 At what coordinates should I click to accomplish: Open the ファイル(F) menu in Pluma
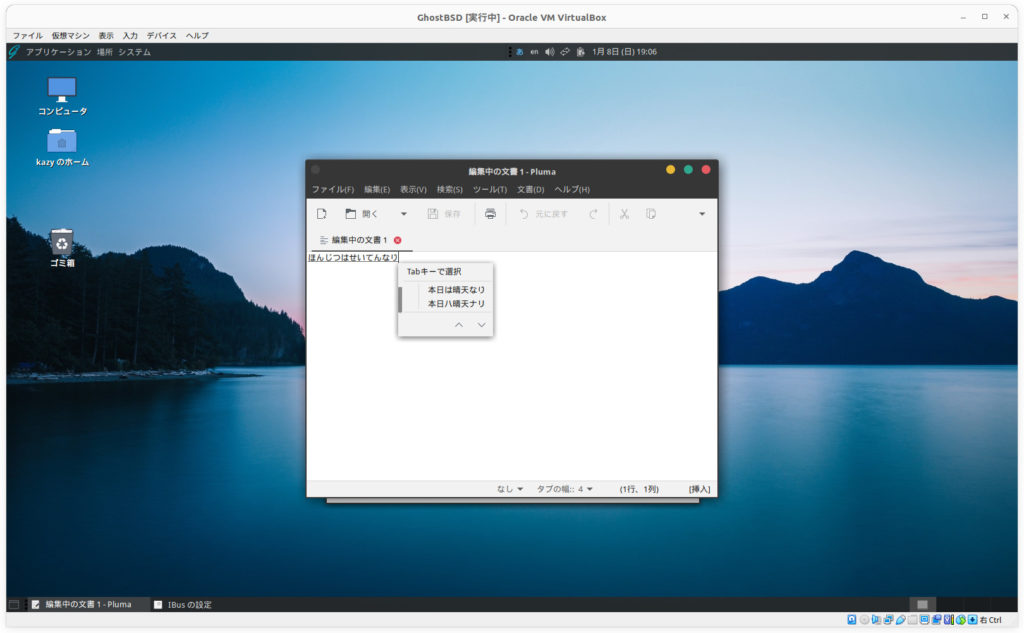(332, 190)
